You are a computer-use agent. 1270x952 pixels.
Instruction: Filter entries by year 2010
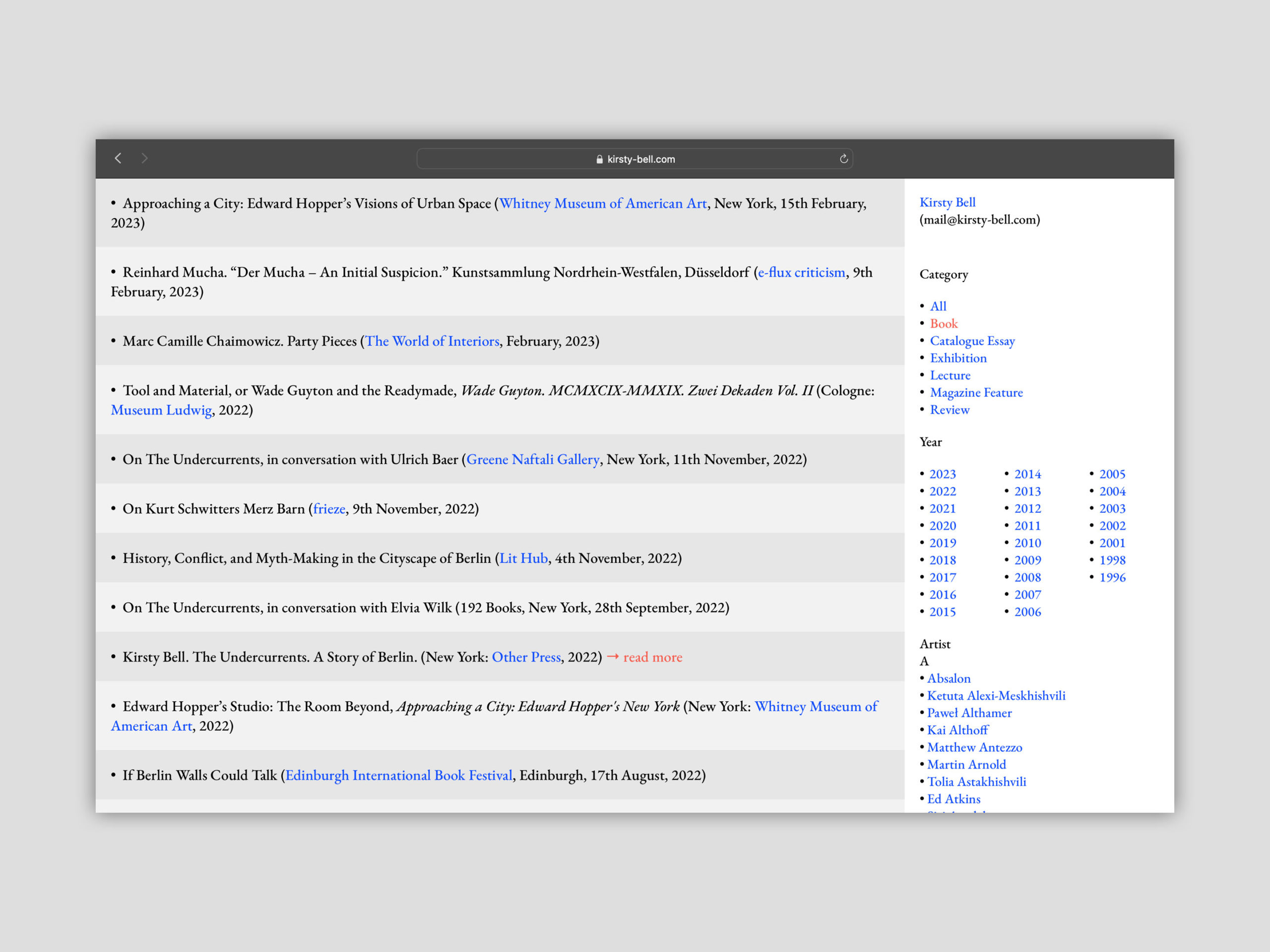tap(1028, 543)
